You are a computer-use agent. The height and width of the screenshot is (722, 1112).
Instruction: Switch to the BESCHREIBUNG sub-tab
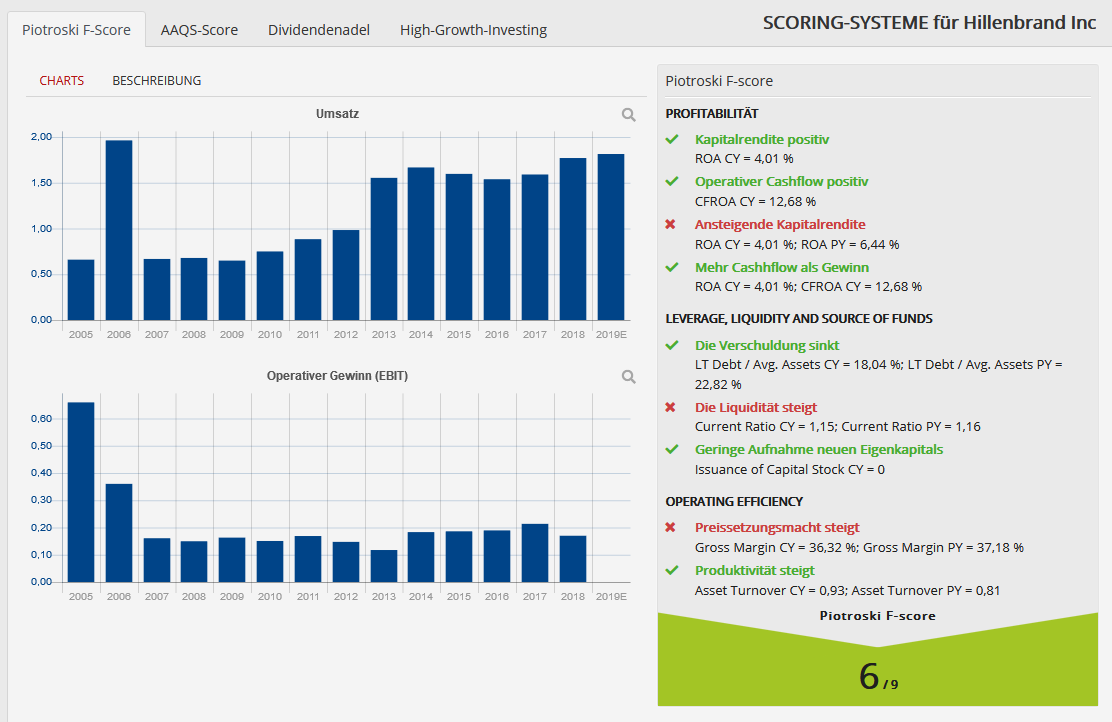157,81
